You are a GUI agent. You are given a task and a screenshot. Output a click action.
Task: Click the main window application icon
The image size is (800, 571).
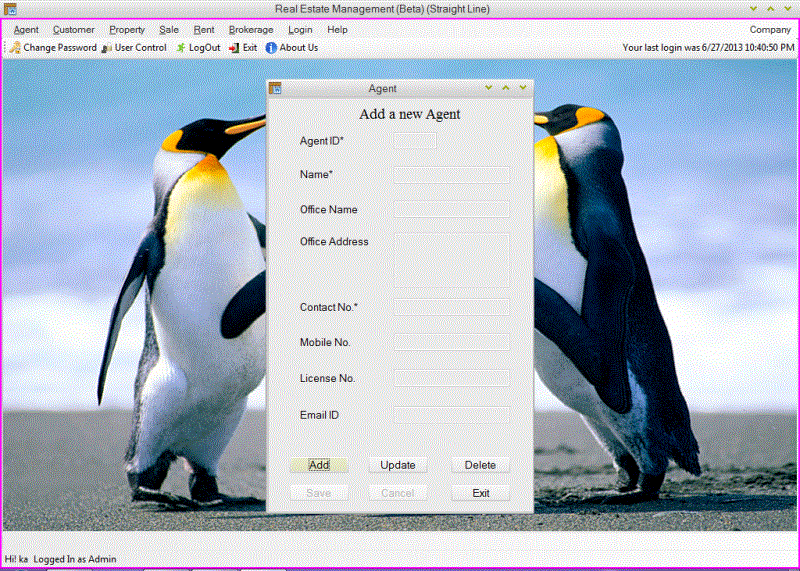(9, 9)
